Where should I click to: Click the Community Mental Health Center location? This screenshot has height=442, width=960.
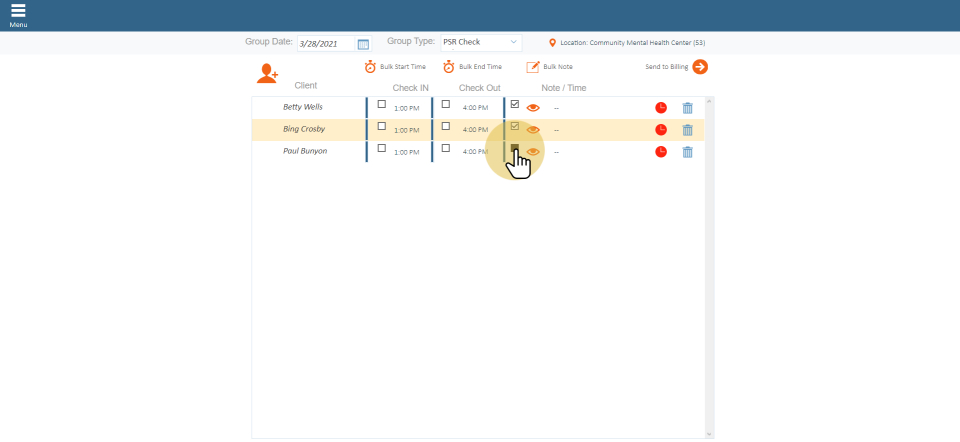[632, 43]
